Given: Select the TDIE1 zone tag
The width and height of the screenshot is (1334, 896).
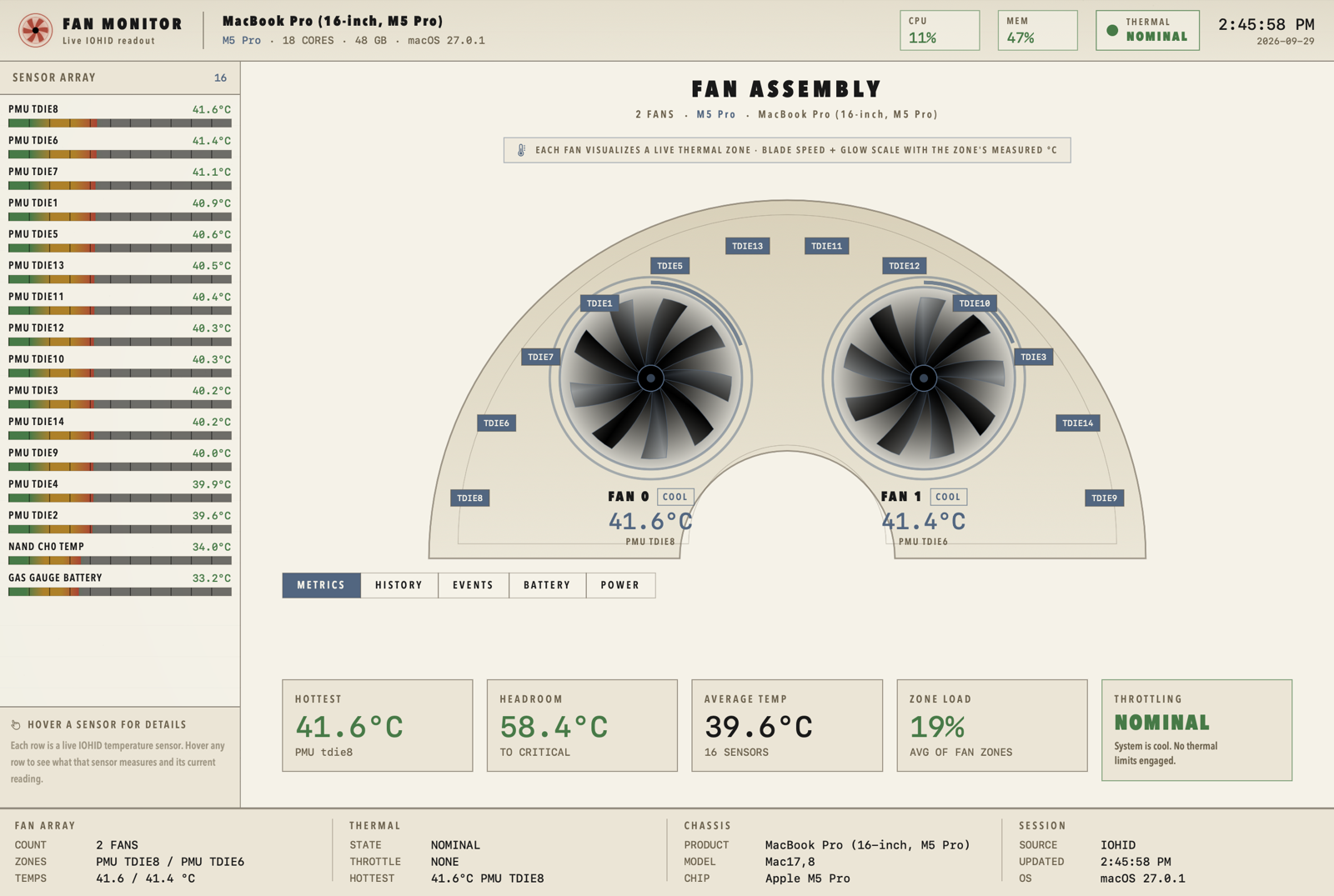Looking at the screenshot, I should point(599,303).
